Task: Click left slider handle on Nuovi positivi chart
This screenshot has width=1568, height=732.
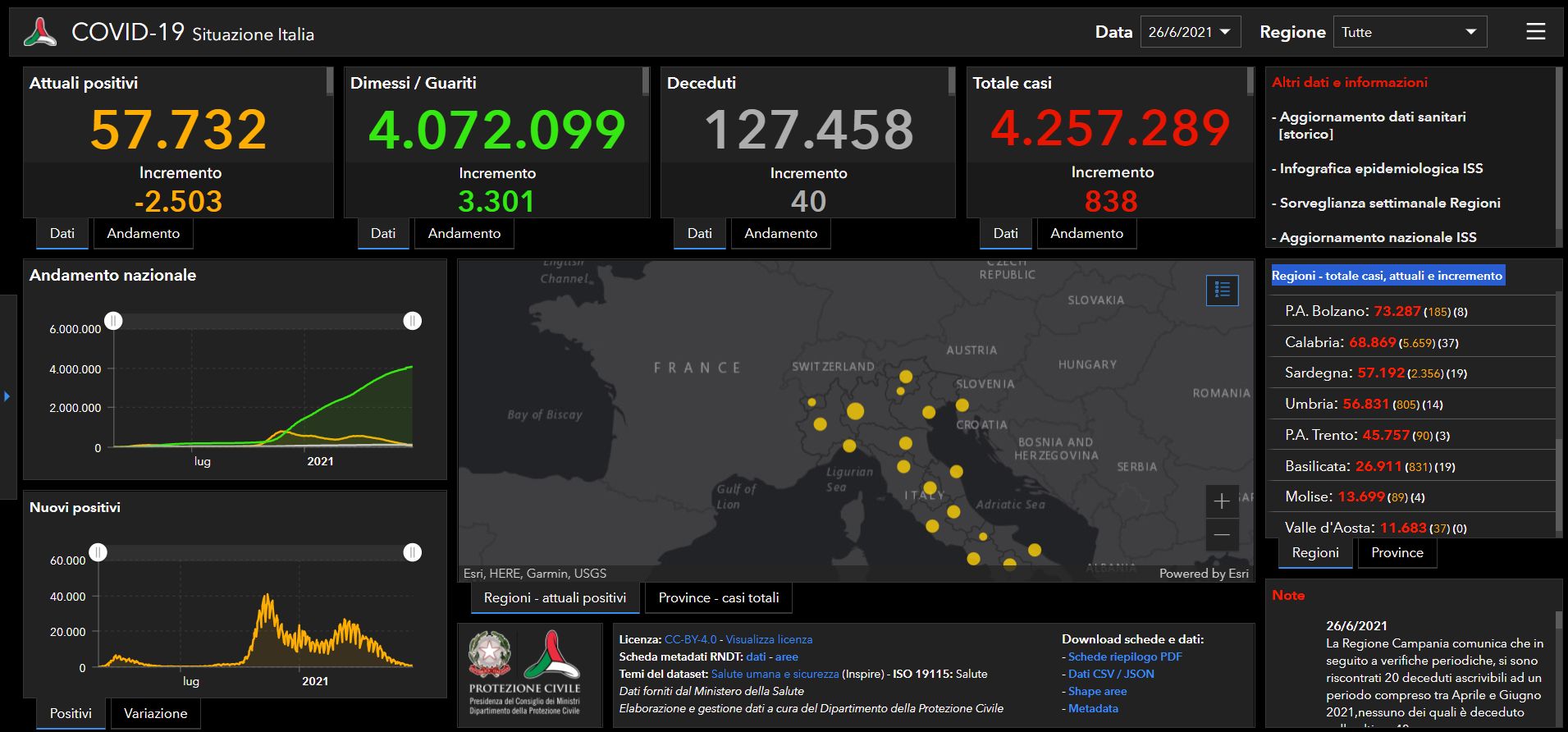Action: click(98, 552)
